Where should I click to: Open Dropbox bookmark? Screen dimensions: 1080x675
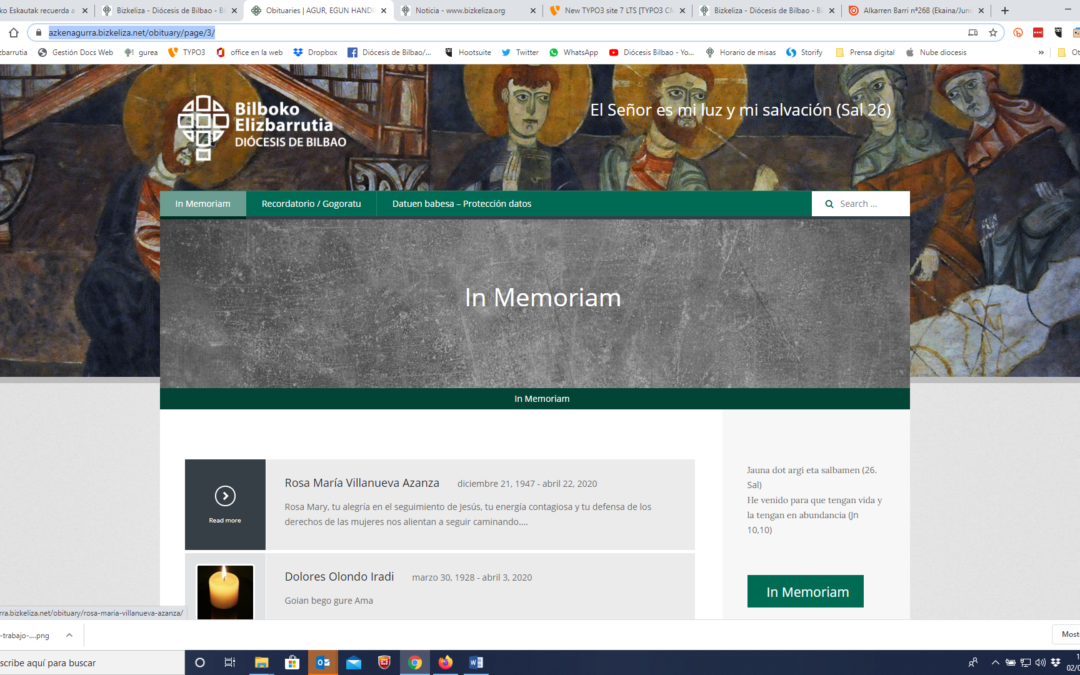[315, 52]
